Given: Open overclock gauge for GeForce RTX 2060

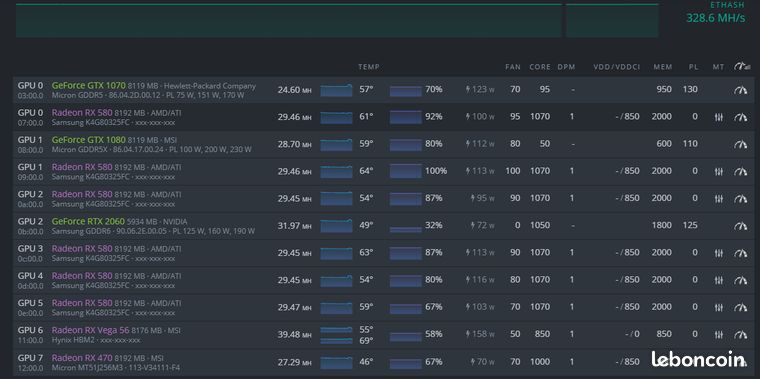Looking at the screenshot, I should tap(740, 225).
